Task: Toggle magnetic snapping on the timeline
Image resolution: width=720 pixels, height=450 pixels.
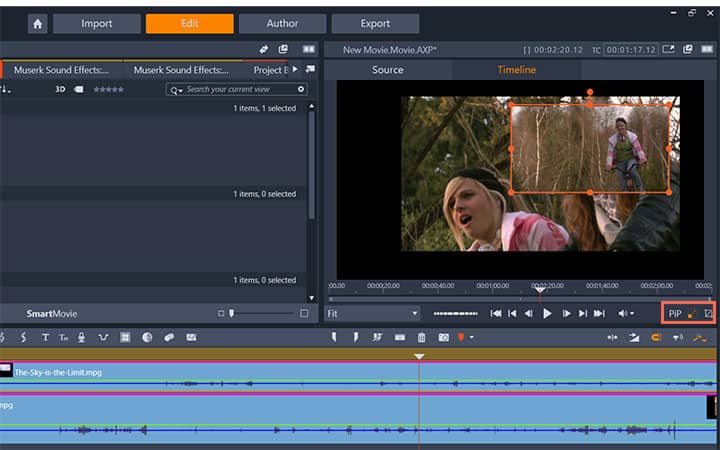Action: (656, 338)
